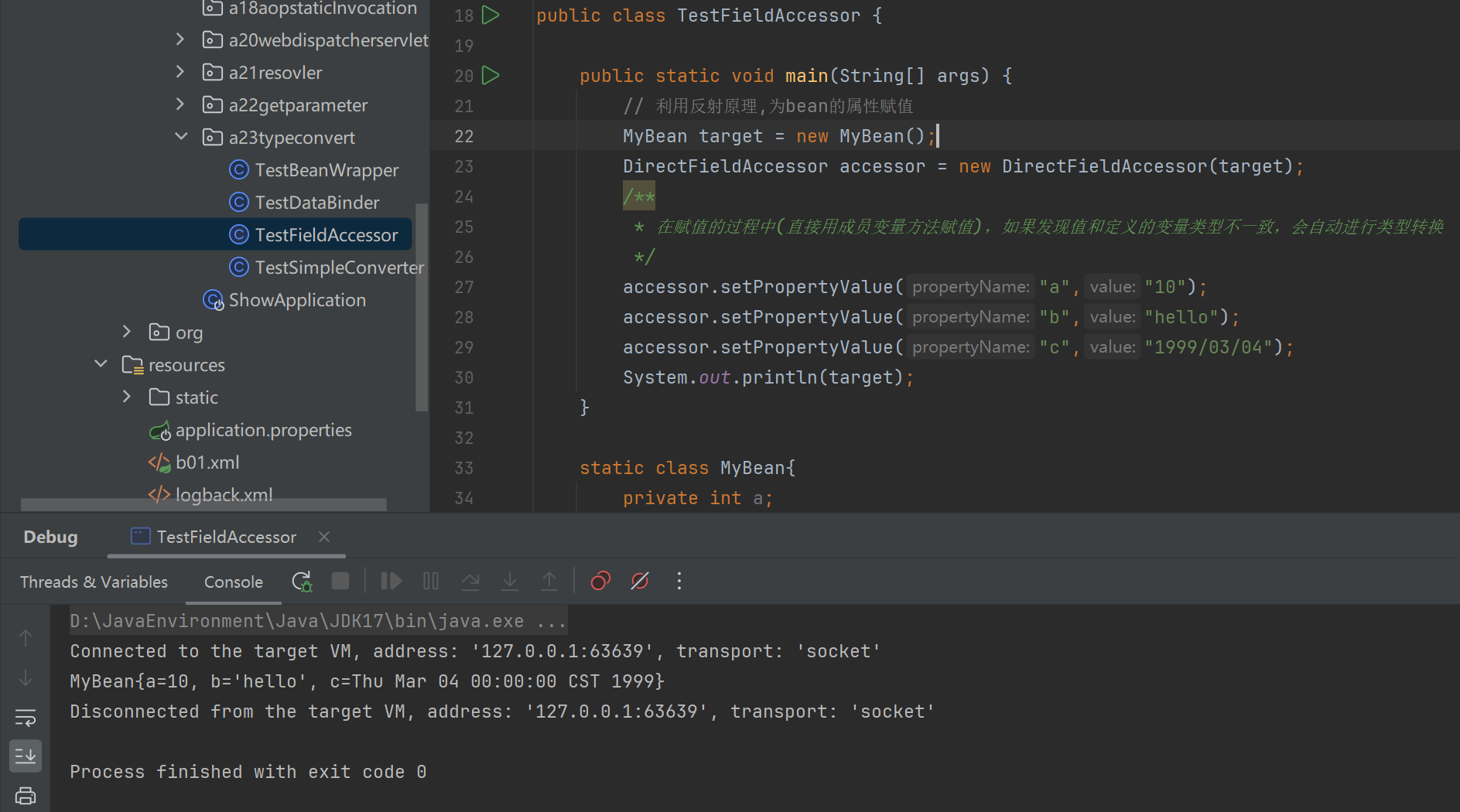The width and height of the screenshot is (1460, 812).
Task: Expand the org folder
Action: click(127, 332)
